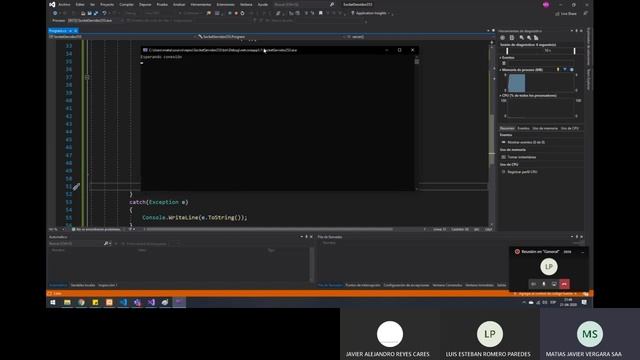Toggle camera in meeting mini window

pos(533,284)
